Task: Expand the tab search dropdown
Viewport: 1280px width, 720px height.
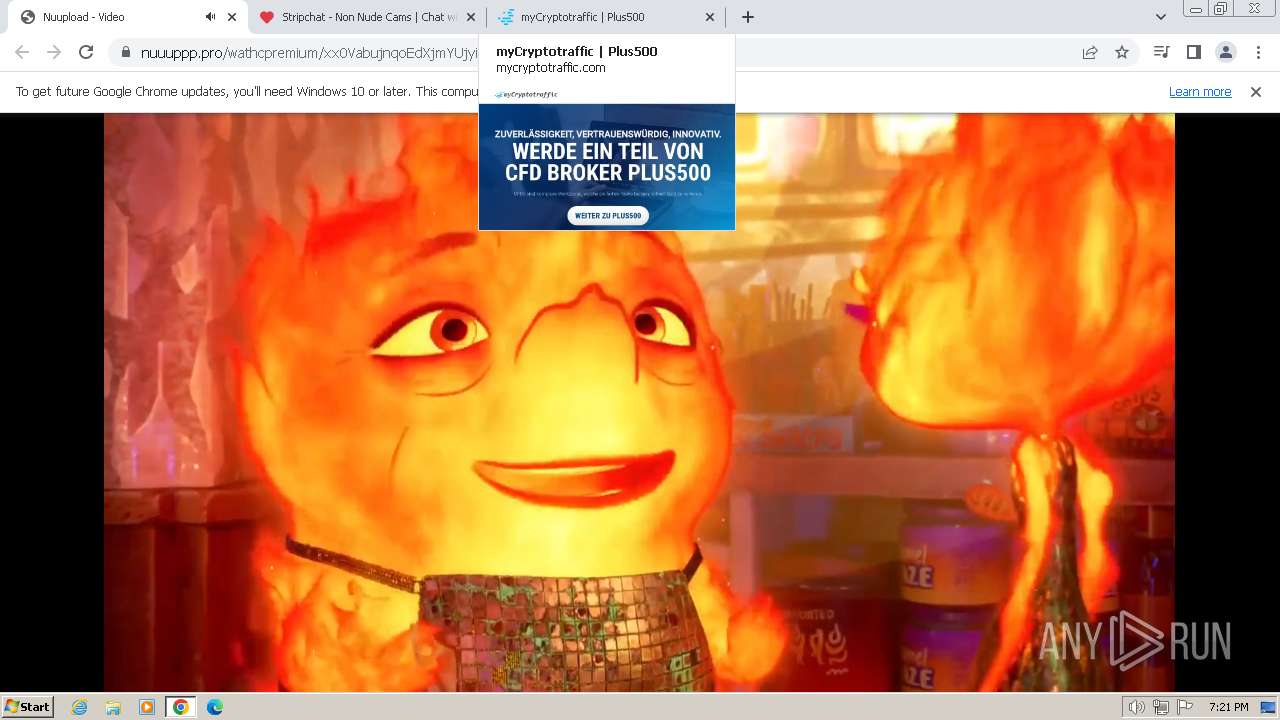Action: click(1160, 17)
